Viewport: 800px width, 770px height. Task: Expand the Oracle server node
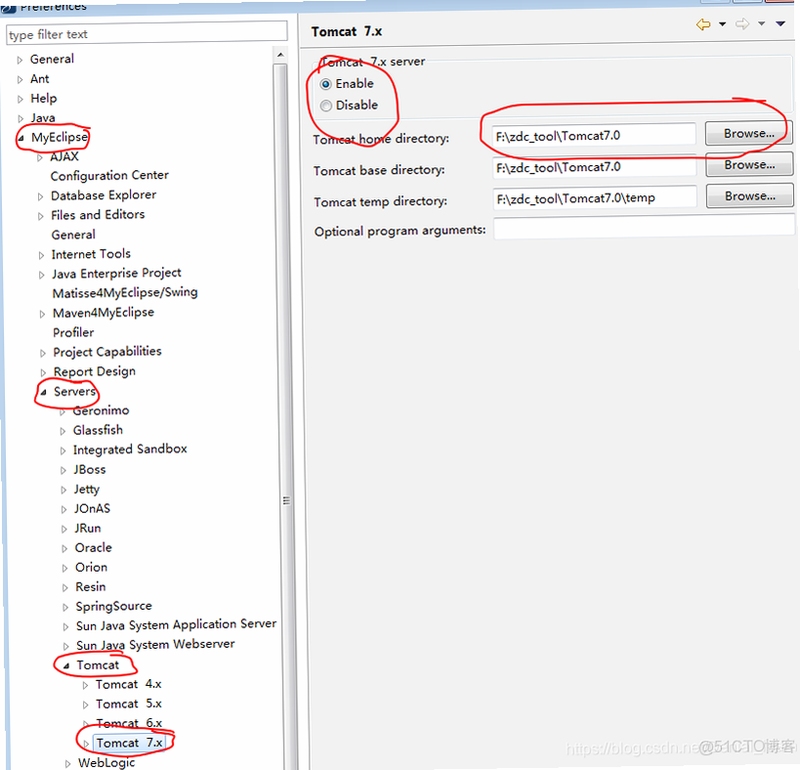point(64,549)
